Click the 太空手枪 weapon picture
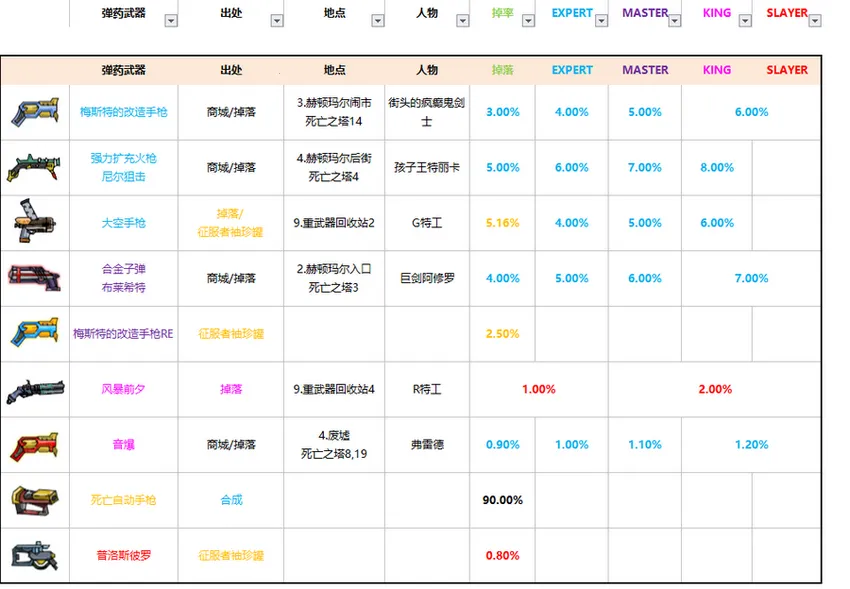Viewport: 850px width, 589px height. tap(34, 222)
